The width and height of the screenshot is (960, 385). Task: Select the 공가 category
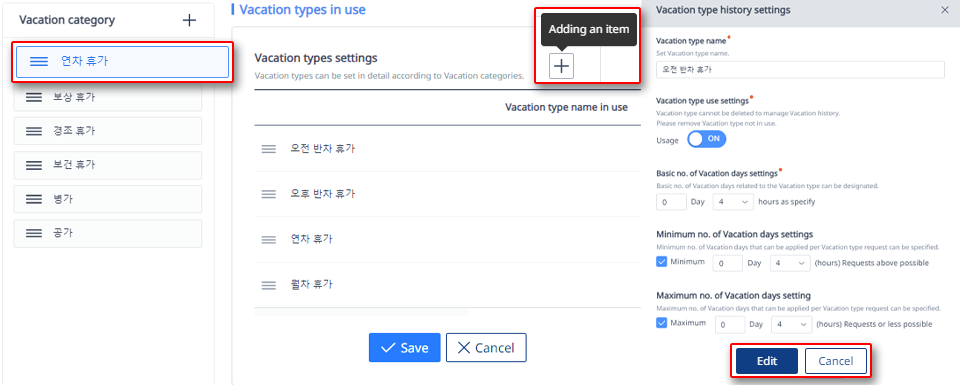tap(108, 233)
